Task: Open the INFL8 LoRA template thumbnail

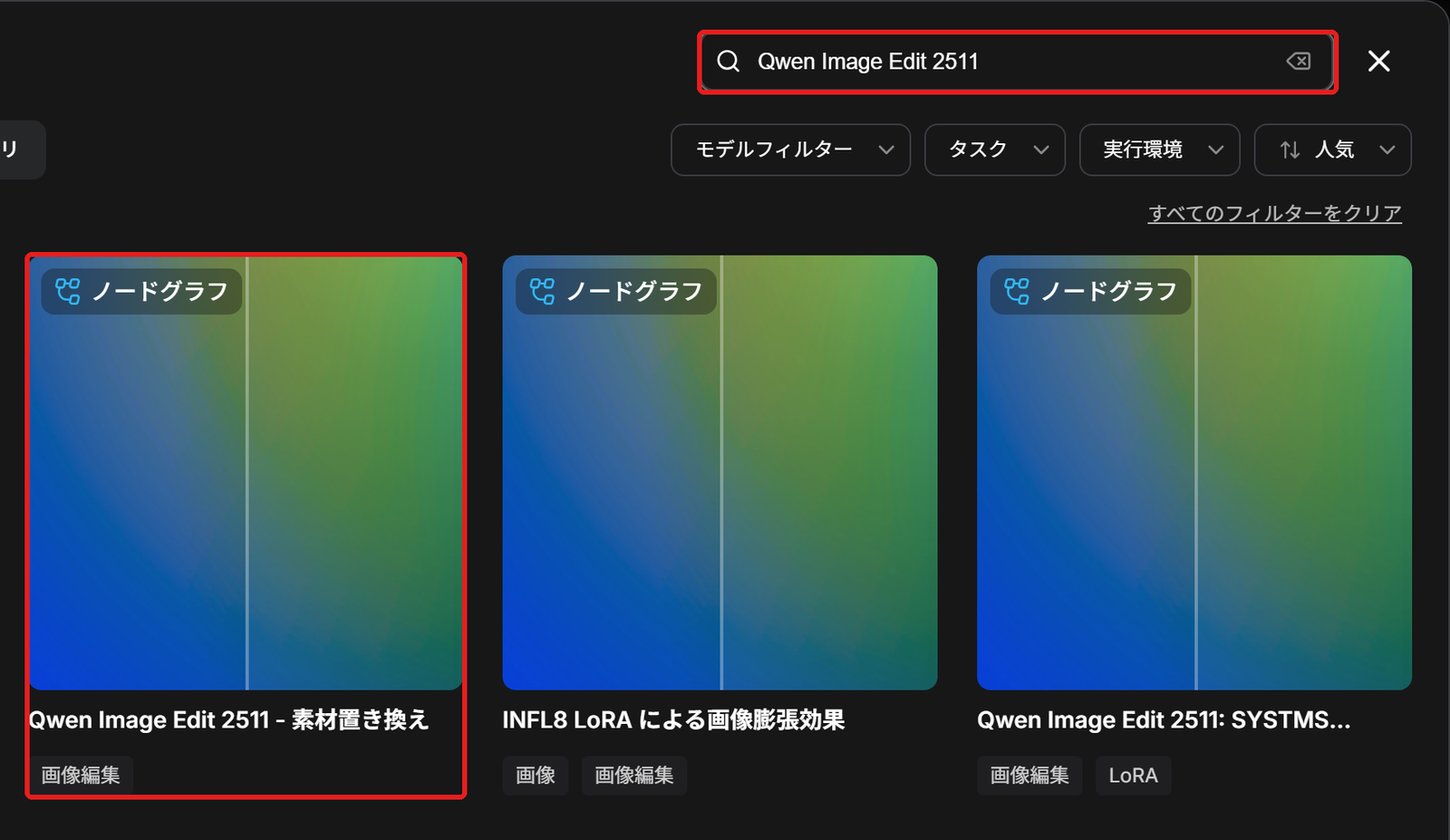Action: pyautogui.click(x=720, y=472)
